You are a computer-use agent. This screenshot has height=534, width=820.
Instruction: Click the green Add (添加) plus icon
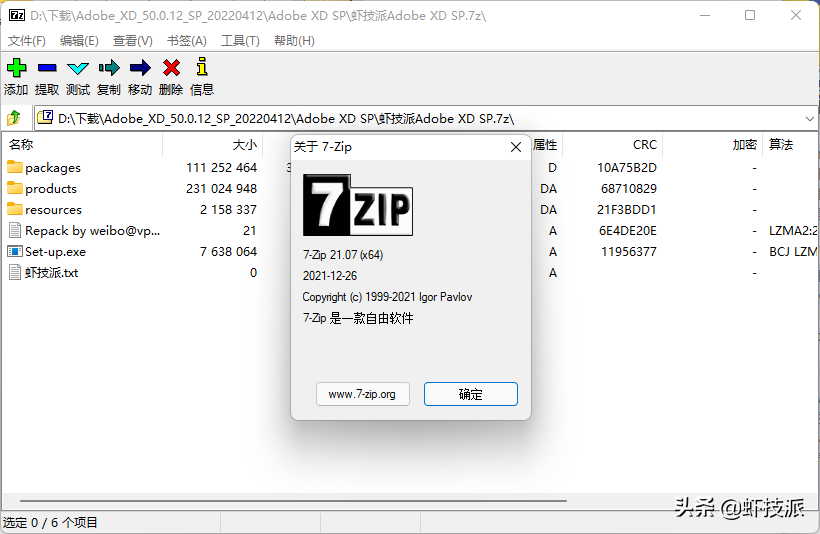(16, 67)
